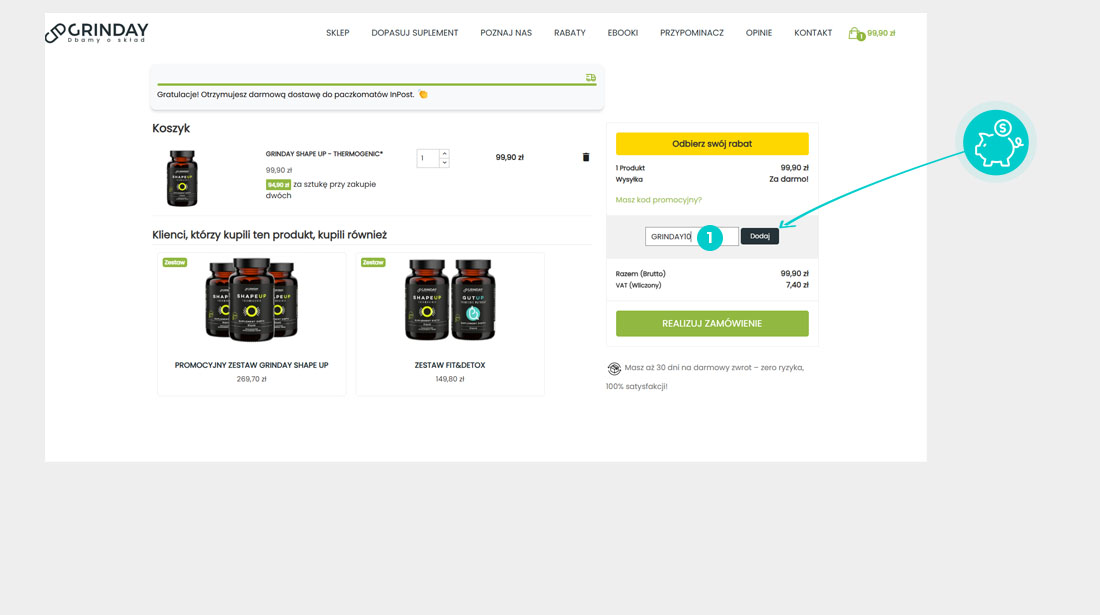Open the cart icon showing 99,90 zł
This screenshot has width=1100, height=615.
pyautogui.click(x=871, y=33)
